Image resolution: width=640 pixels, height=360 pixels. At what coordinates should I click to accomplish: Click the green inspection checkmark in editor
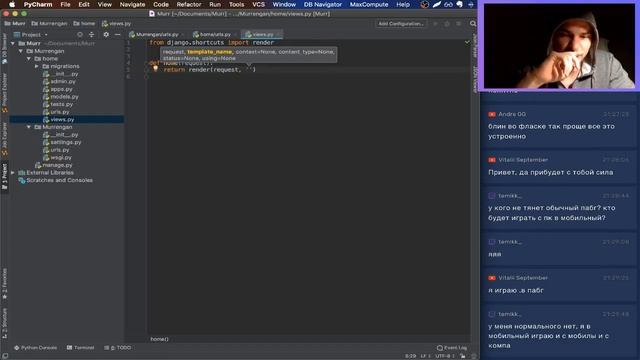(467, 42)
